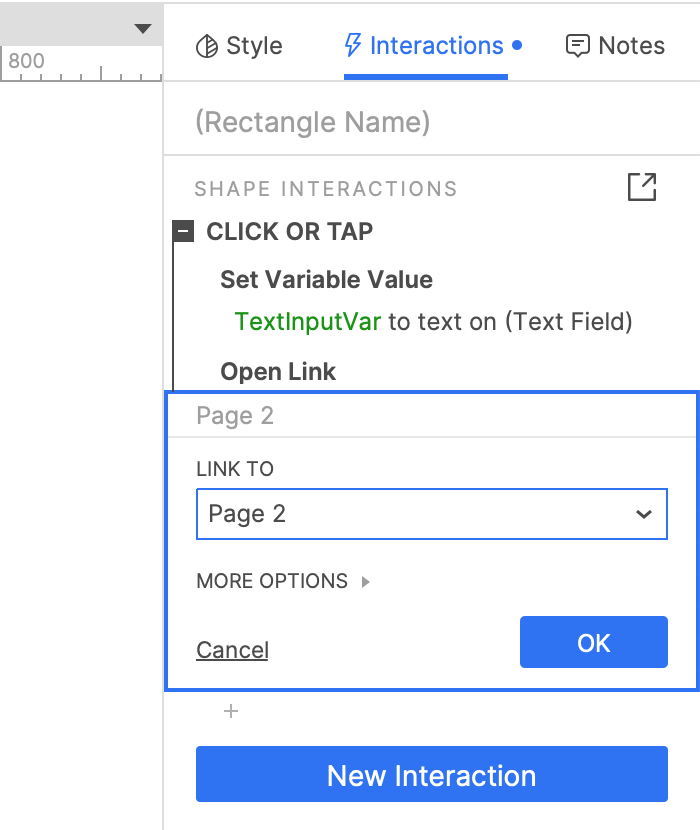700x830 pixels.
Task: Click the New Interaction button
Action: click(x=431, y=775)
